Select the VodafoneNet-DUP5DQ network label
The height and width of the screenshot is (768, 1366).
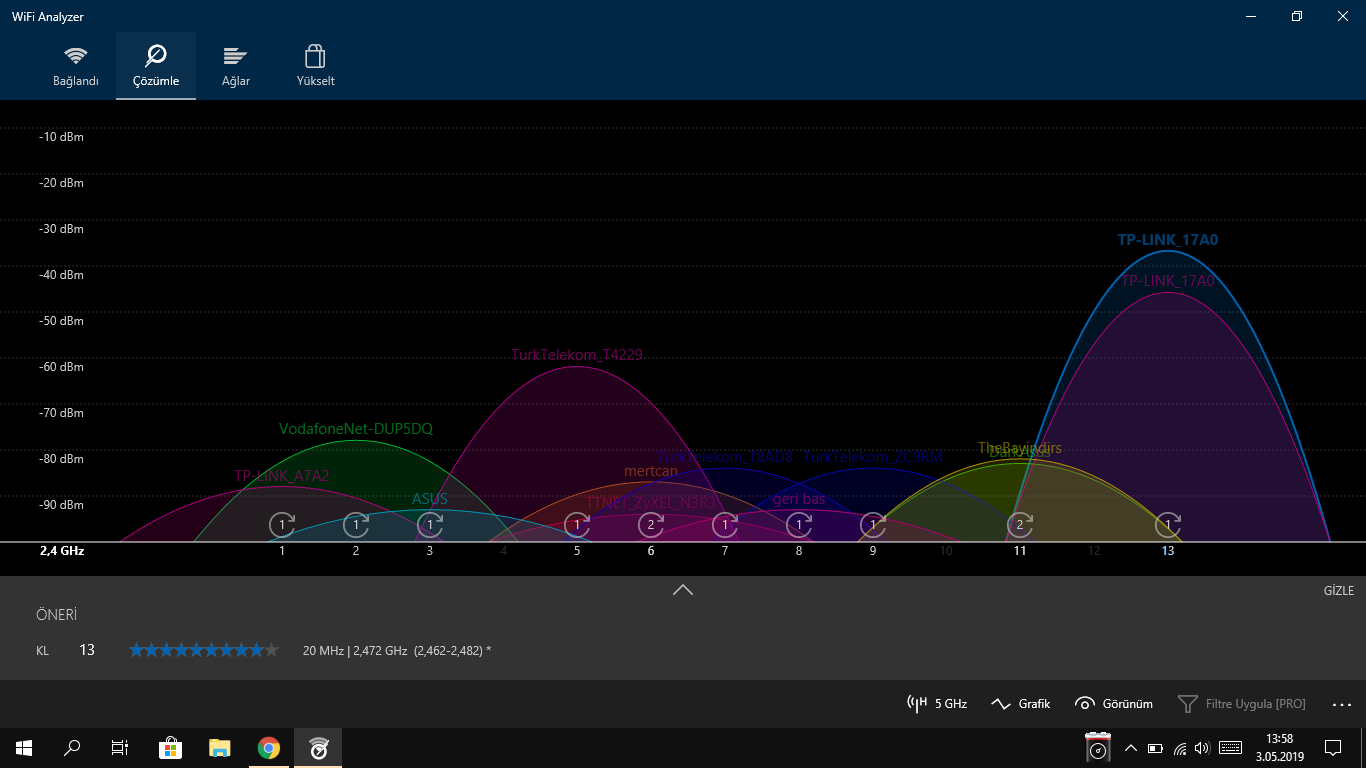click(x=356, y=429)
